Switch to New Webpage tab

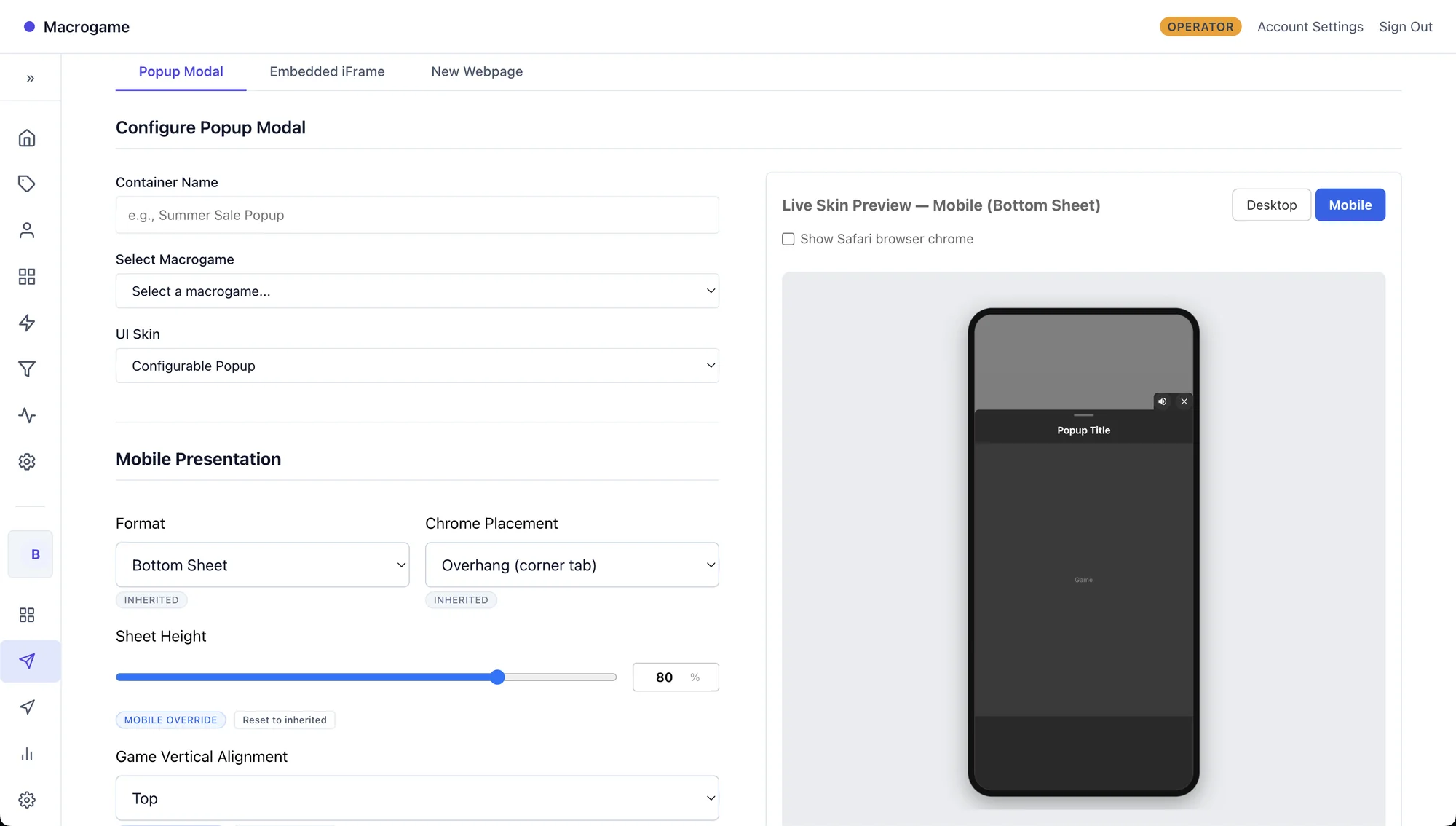pyautogui.click(x=477, y=71)
